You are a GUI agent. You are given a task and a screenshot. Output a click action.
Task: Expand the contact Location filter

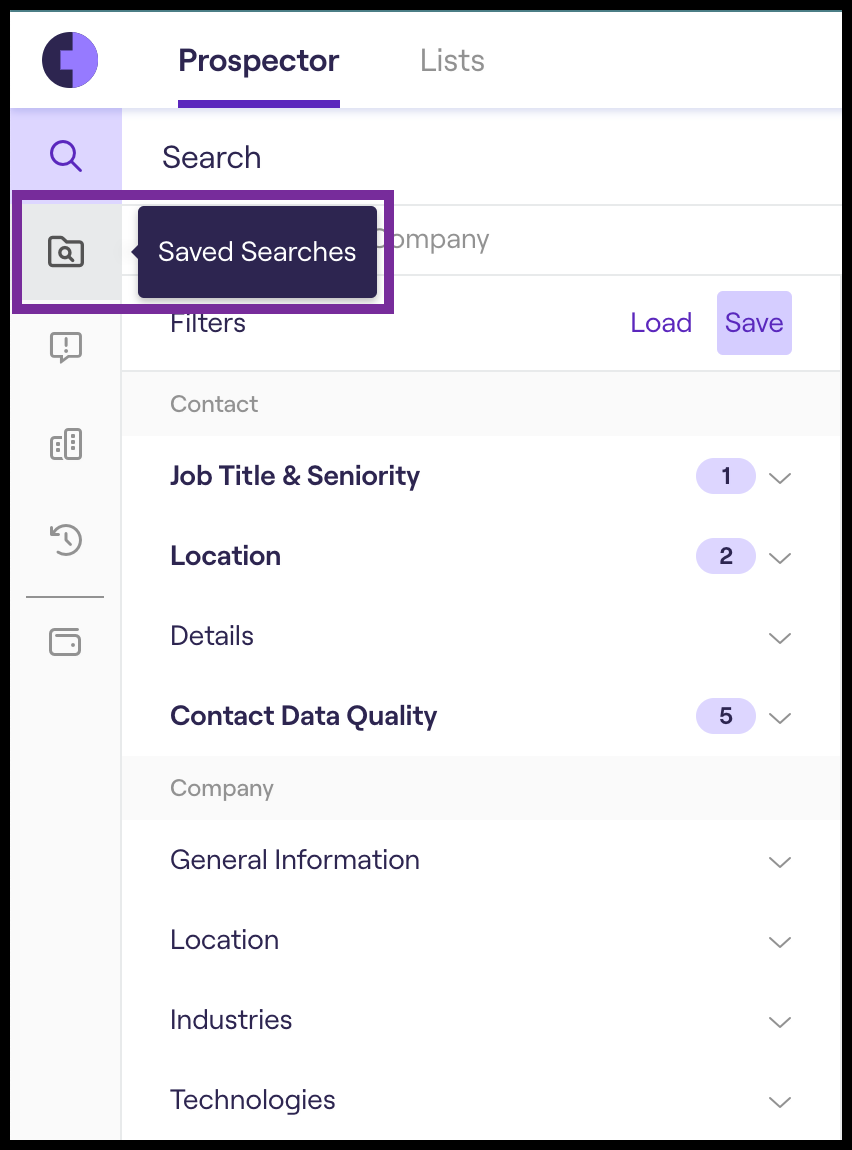[x=780, y=557]
